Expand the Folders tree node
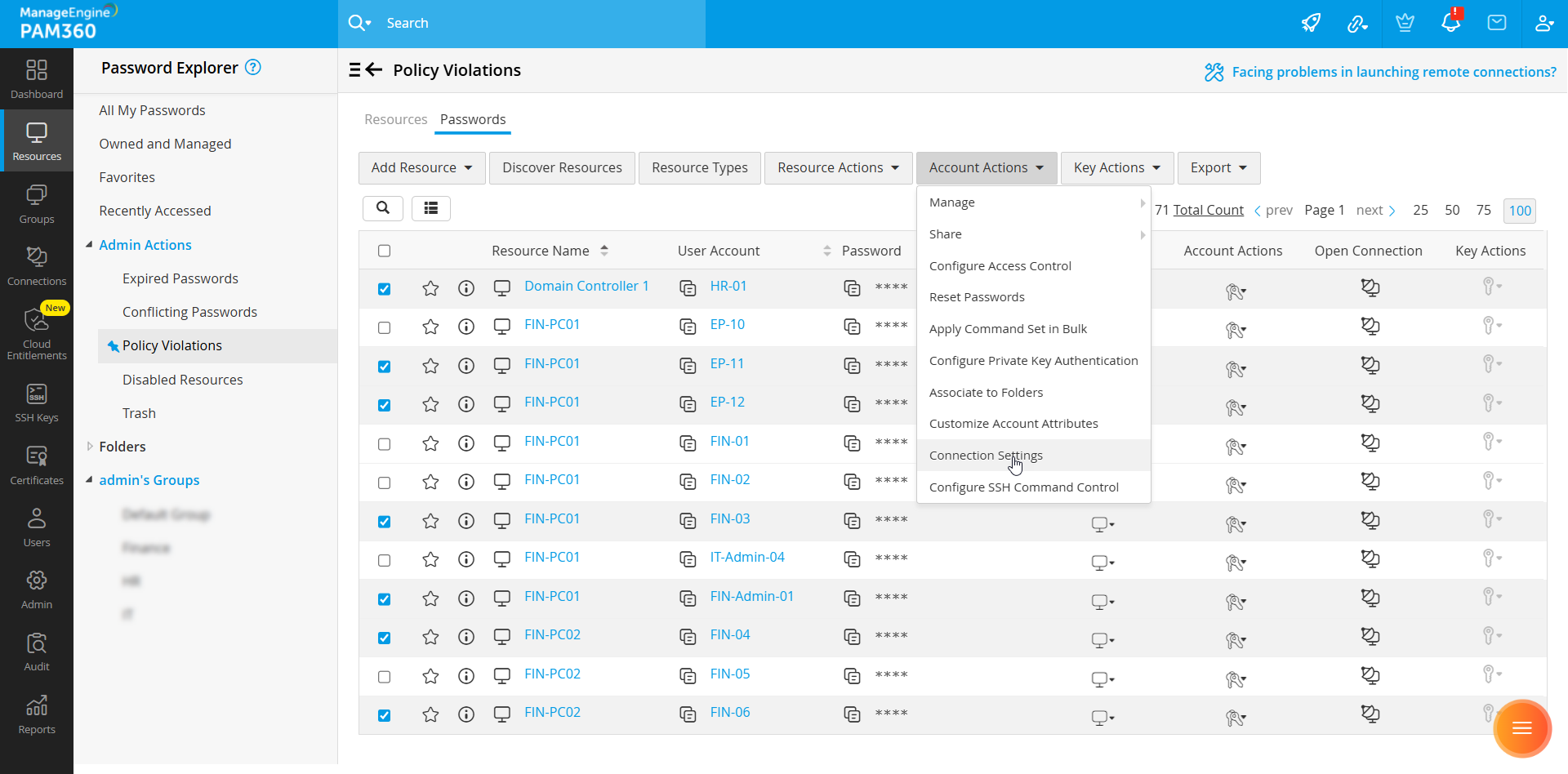The width and height of the screenshot is (1568, 774). click(90, 447)
